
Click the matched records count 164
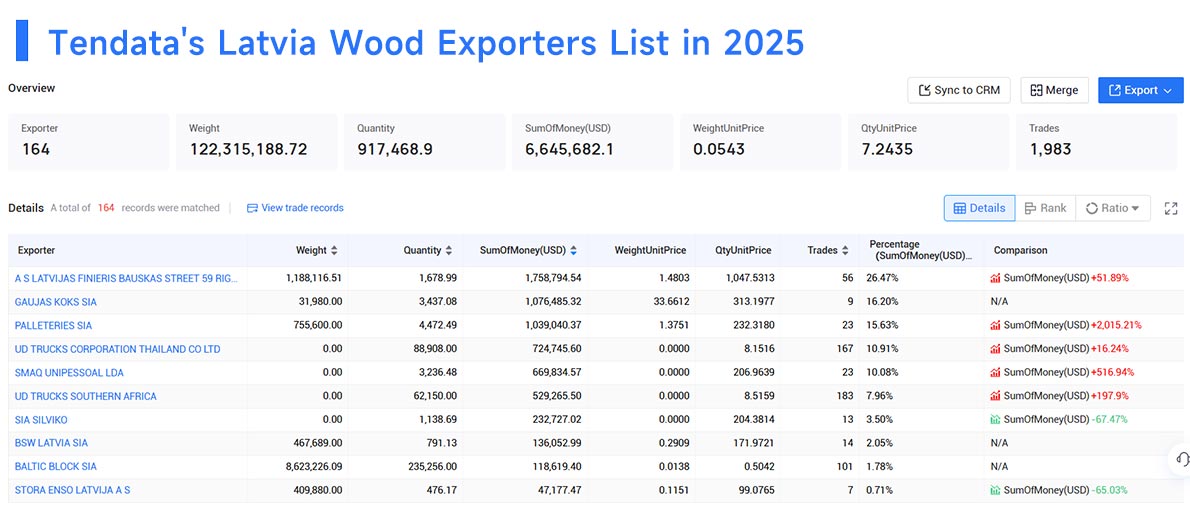click(106, 208)
